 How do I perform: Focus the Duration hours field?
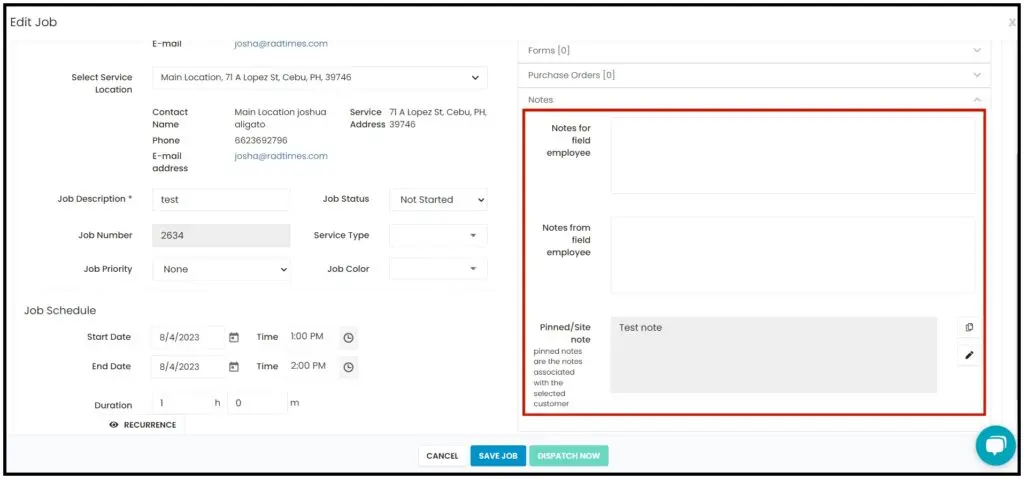tap(182, 403)
